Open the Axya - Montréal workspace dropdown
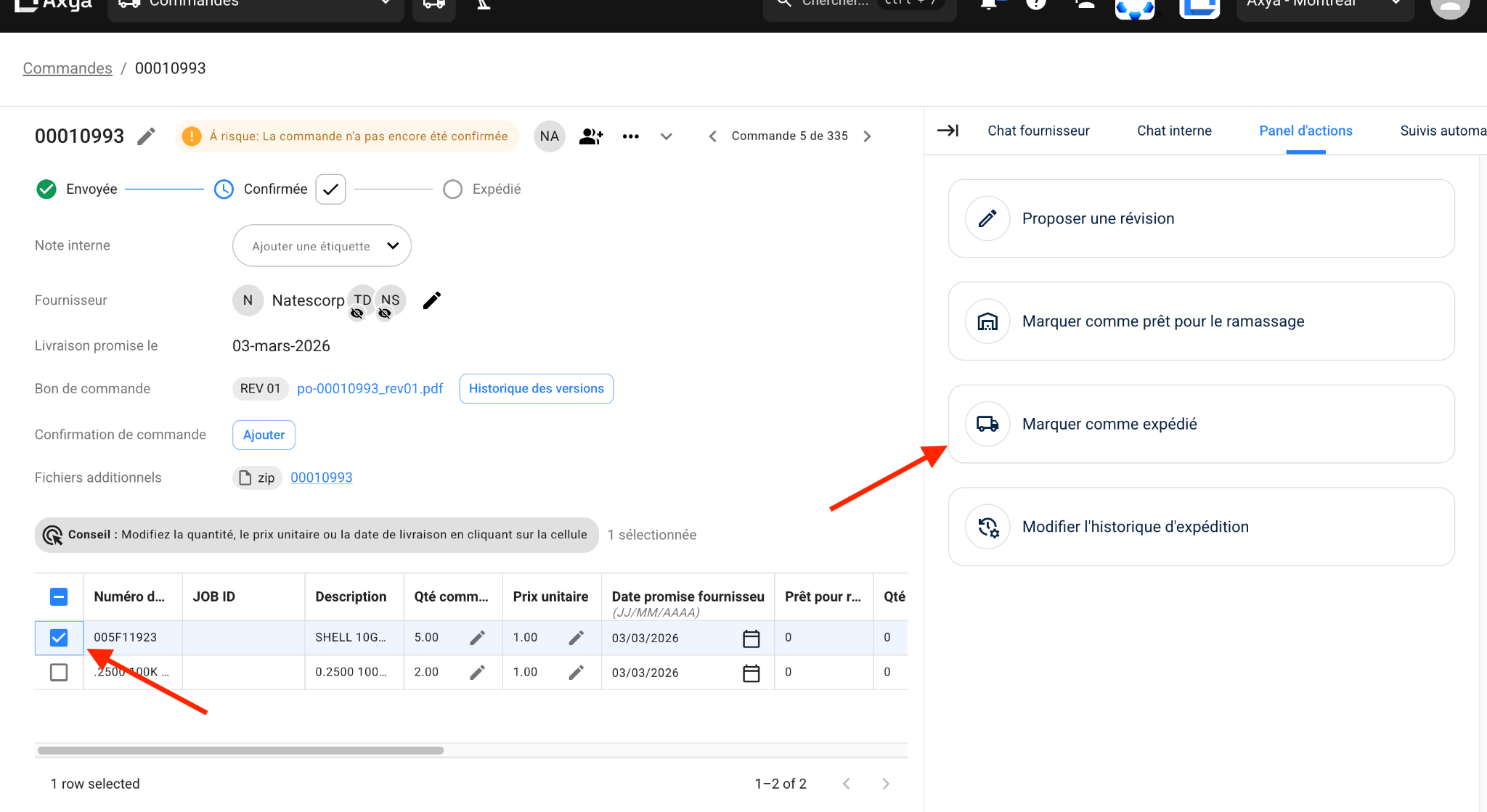The image size is (1487, 812). pyautogui.click(x=1324, y=4)
